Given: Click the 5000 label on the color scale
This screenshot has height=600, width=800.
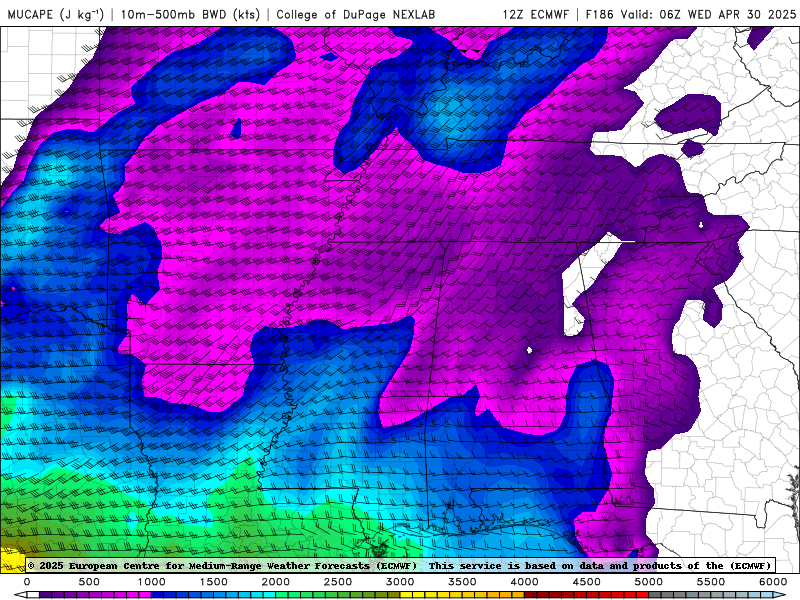Looking at the screenshot, I should (x=648, y=582).
